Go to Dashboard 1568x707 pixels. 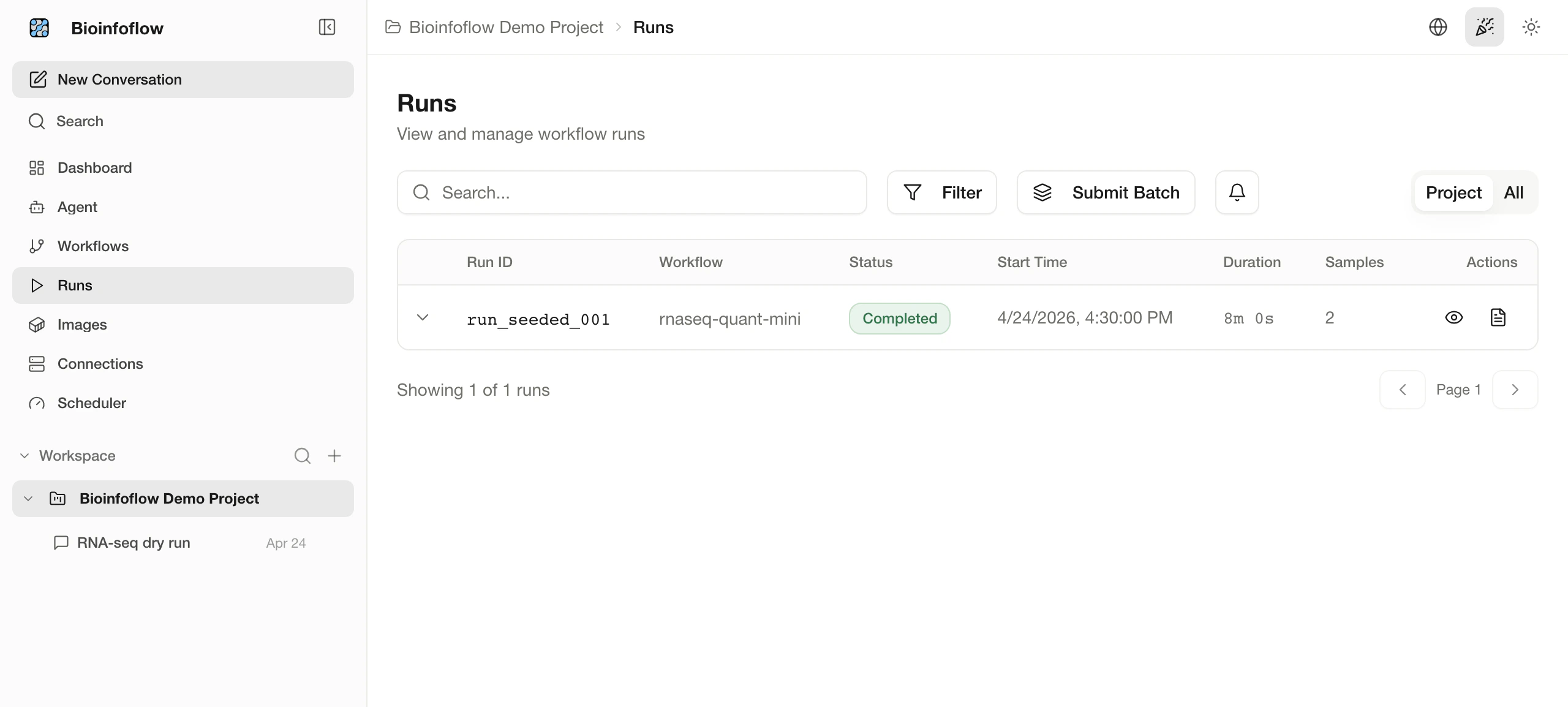click(x=183, y=168)
